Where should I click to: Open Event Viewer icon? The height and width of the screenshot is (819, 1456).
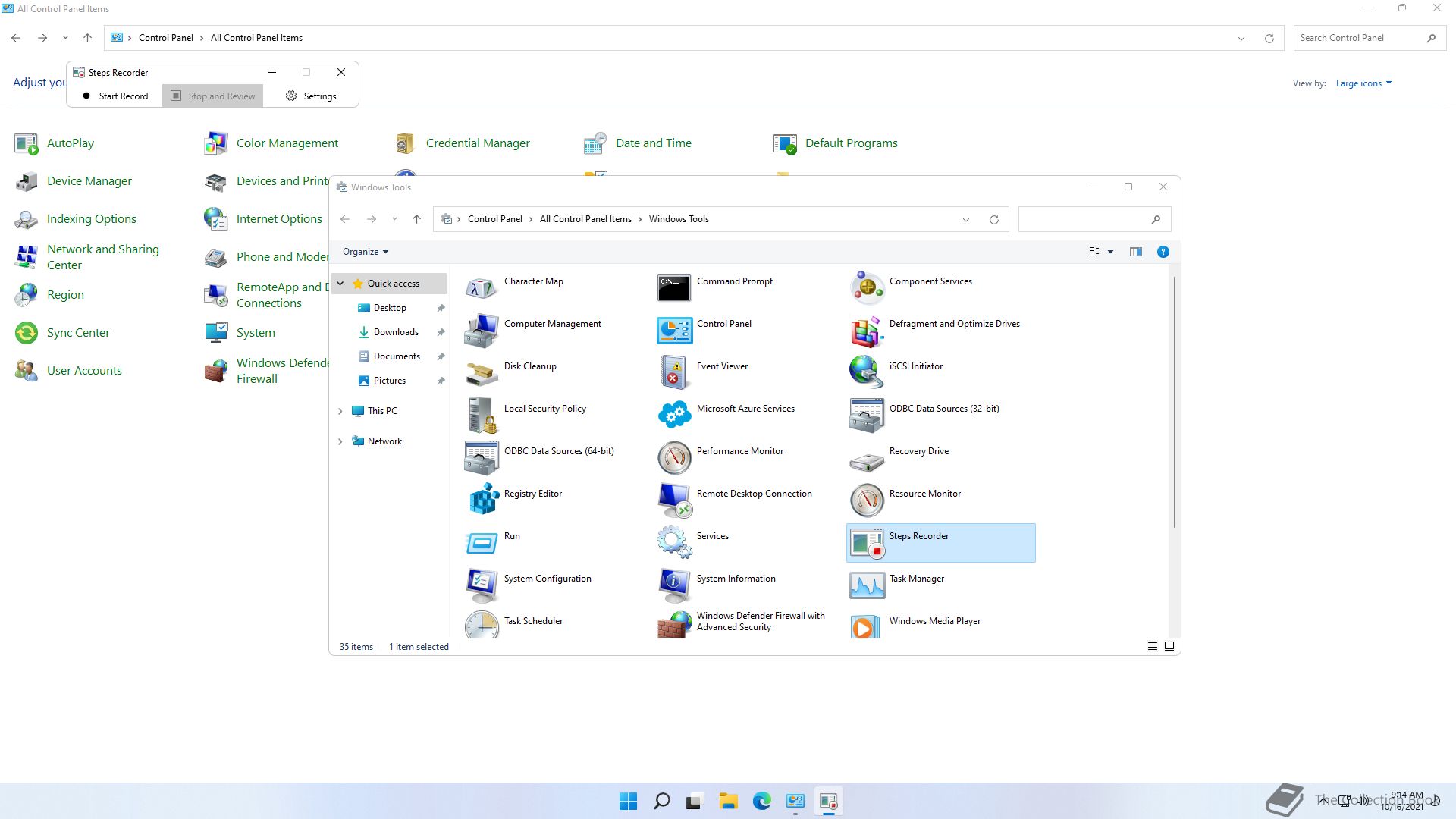click(x=673, y=373)
